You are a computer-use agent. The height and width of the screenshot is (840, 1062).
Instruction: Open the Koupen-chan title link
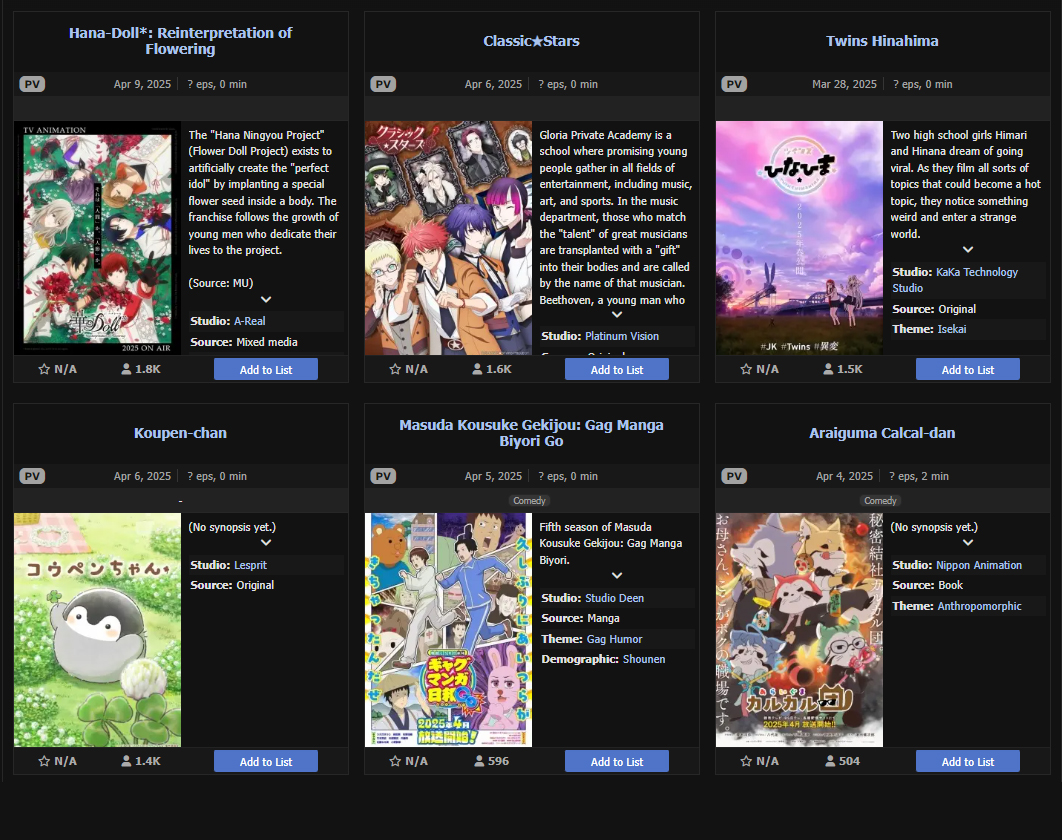pos(180,433)
